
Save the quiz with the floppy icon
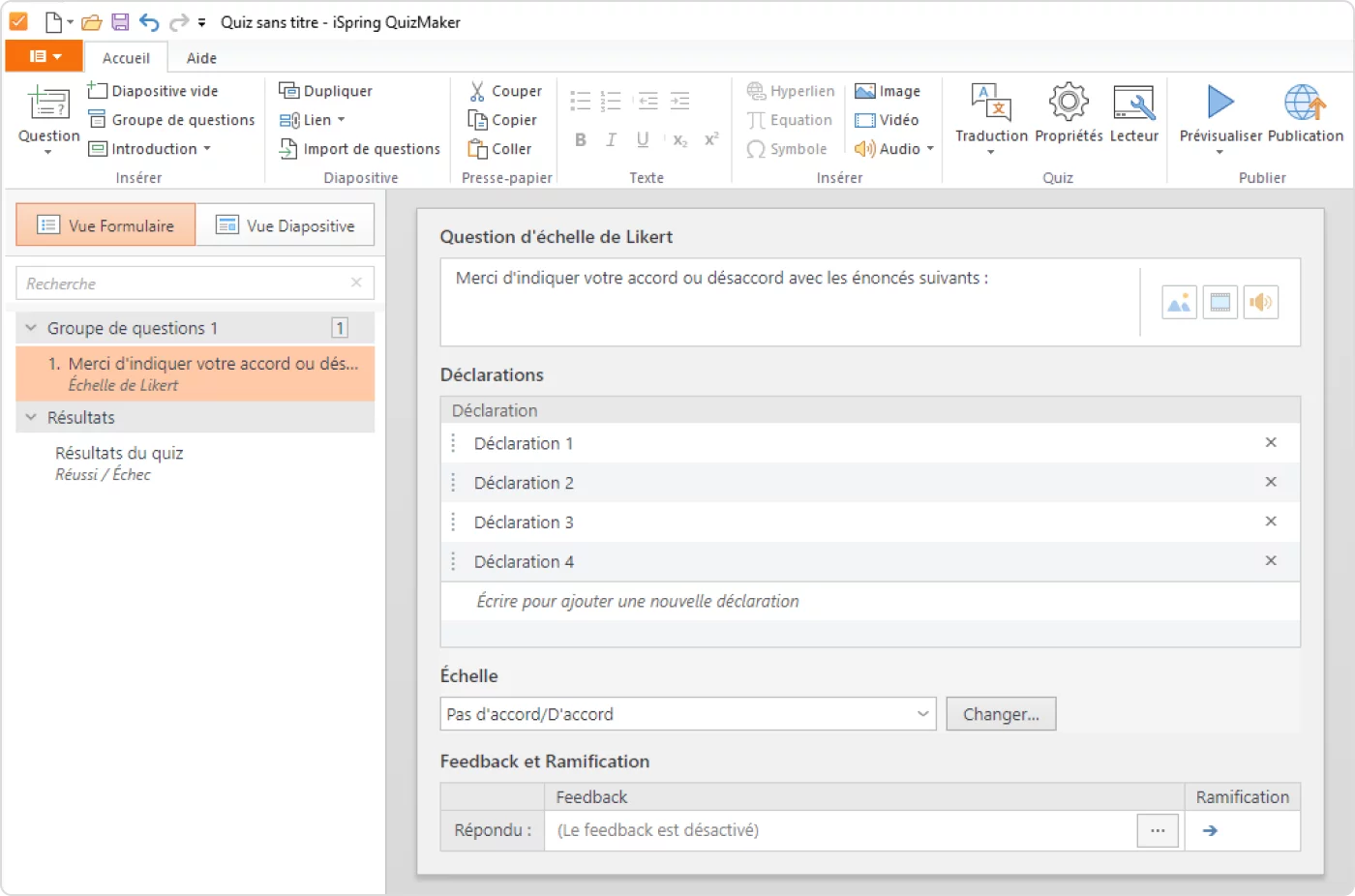(120, 22)
